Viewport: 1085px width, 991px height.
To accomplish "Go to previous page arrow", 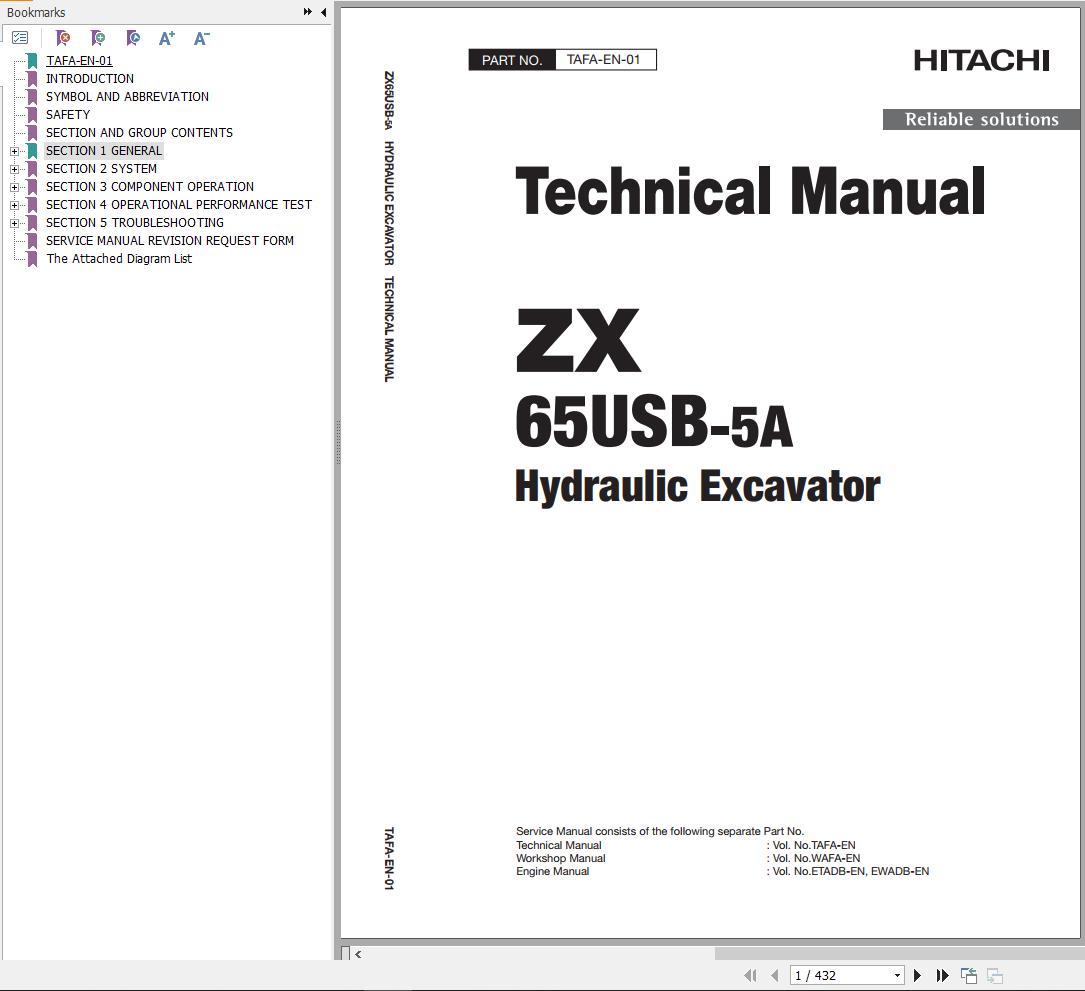I will [x=774, y=975].
